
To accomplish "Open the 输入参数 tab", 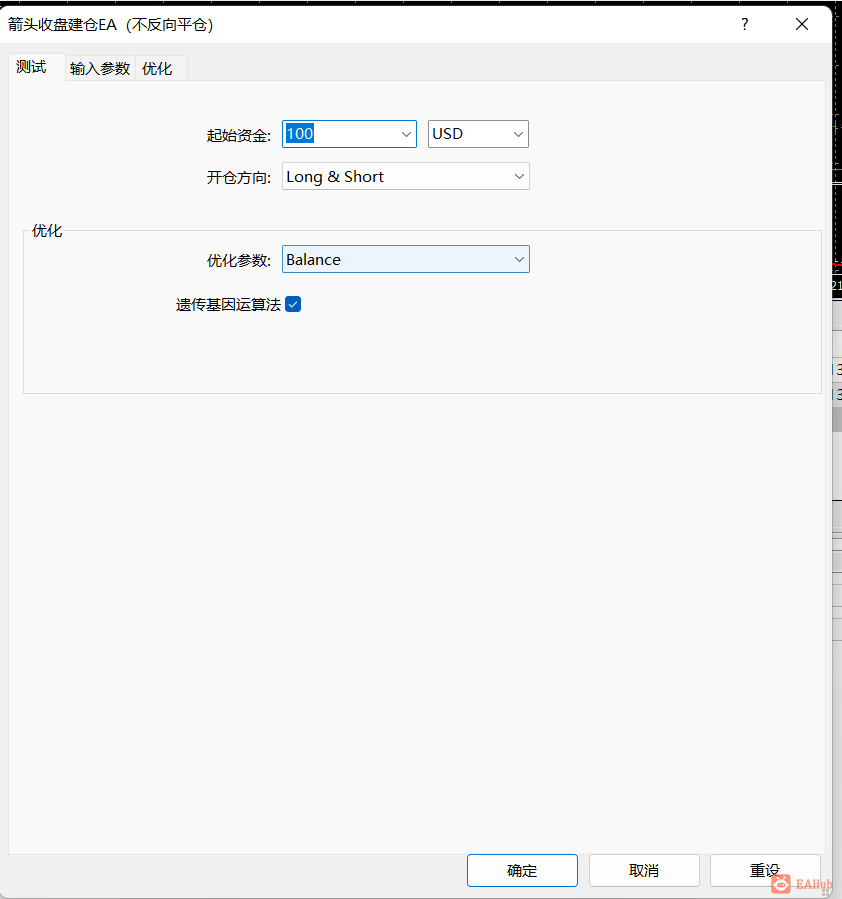I will pyautogui.click(x=100, y=69).
